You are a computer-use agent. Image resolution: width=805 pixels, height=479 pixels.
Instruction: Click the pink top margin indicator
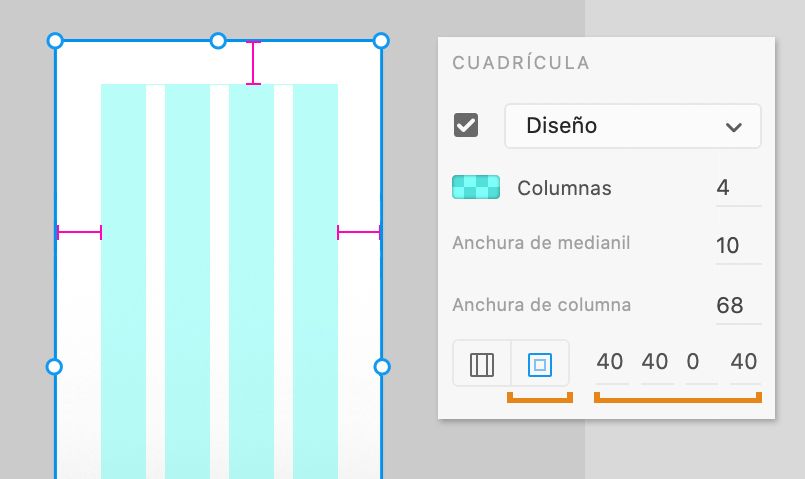click(253, 63)
